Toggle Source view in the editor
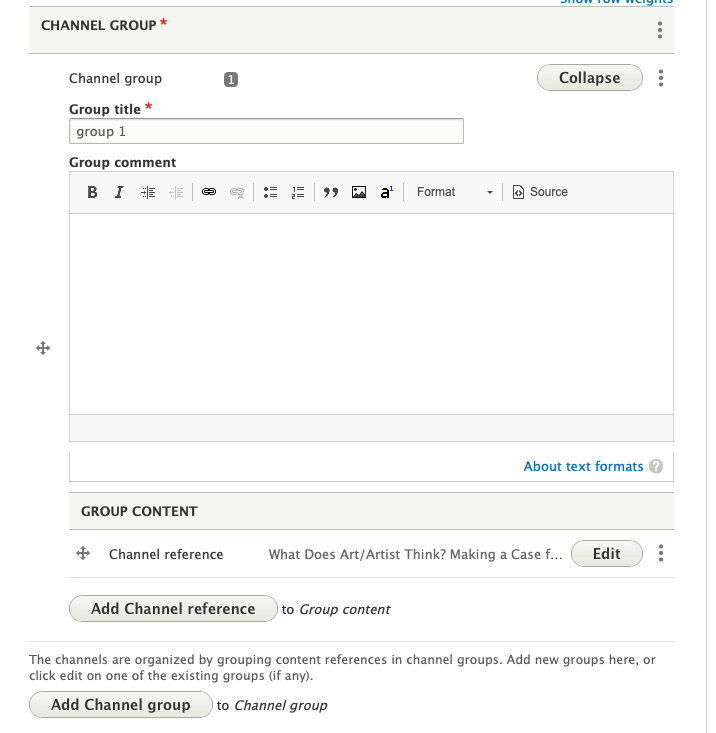 (x=540, y=192)
